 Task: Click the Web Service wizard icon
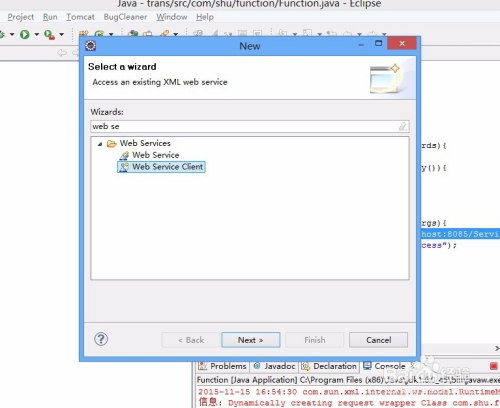(124, 155)
